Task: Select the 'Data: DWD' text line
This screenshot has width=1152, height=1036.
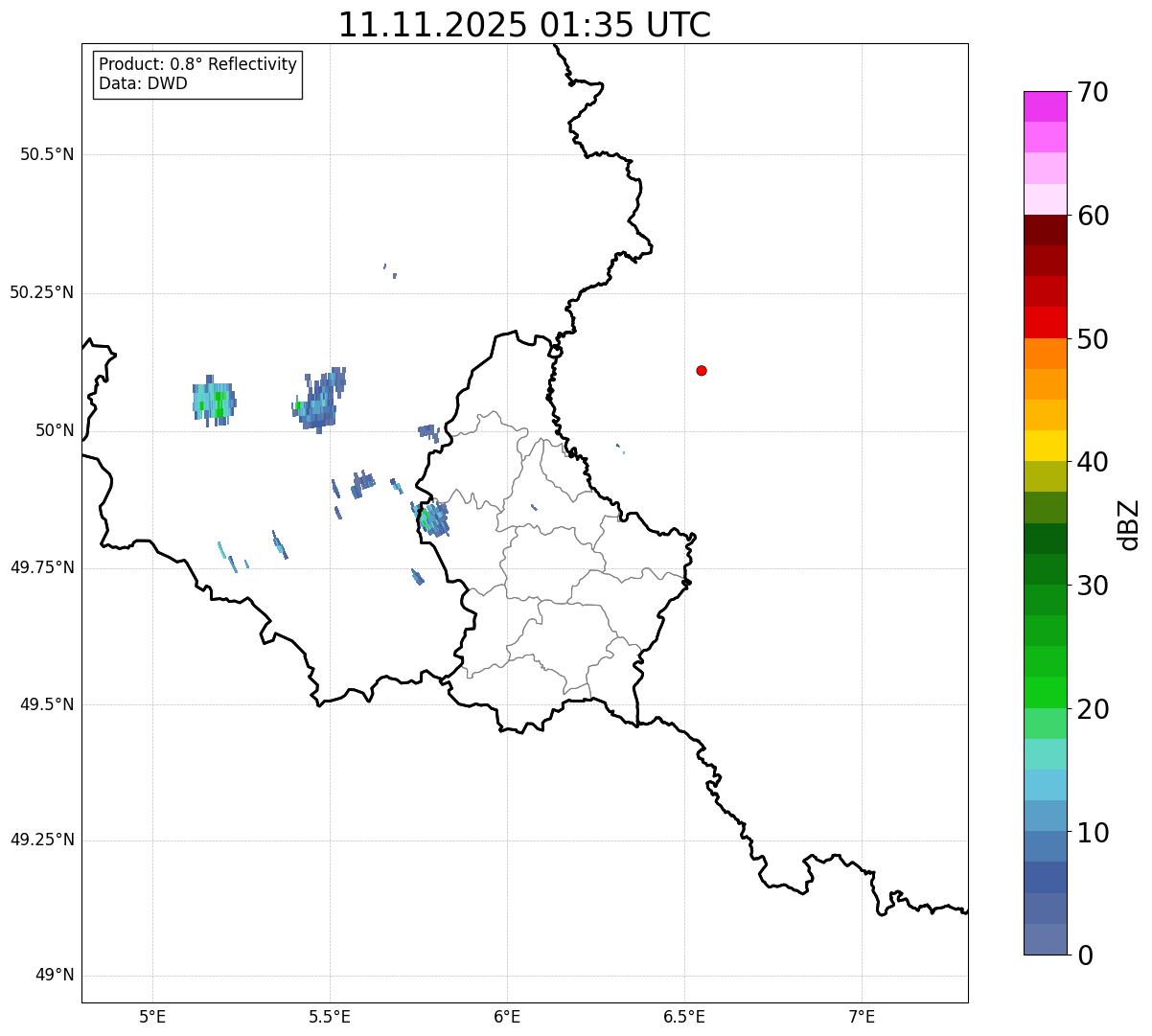Action: tap(143, 83)
